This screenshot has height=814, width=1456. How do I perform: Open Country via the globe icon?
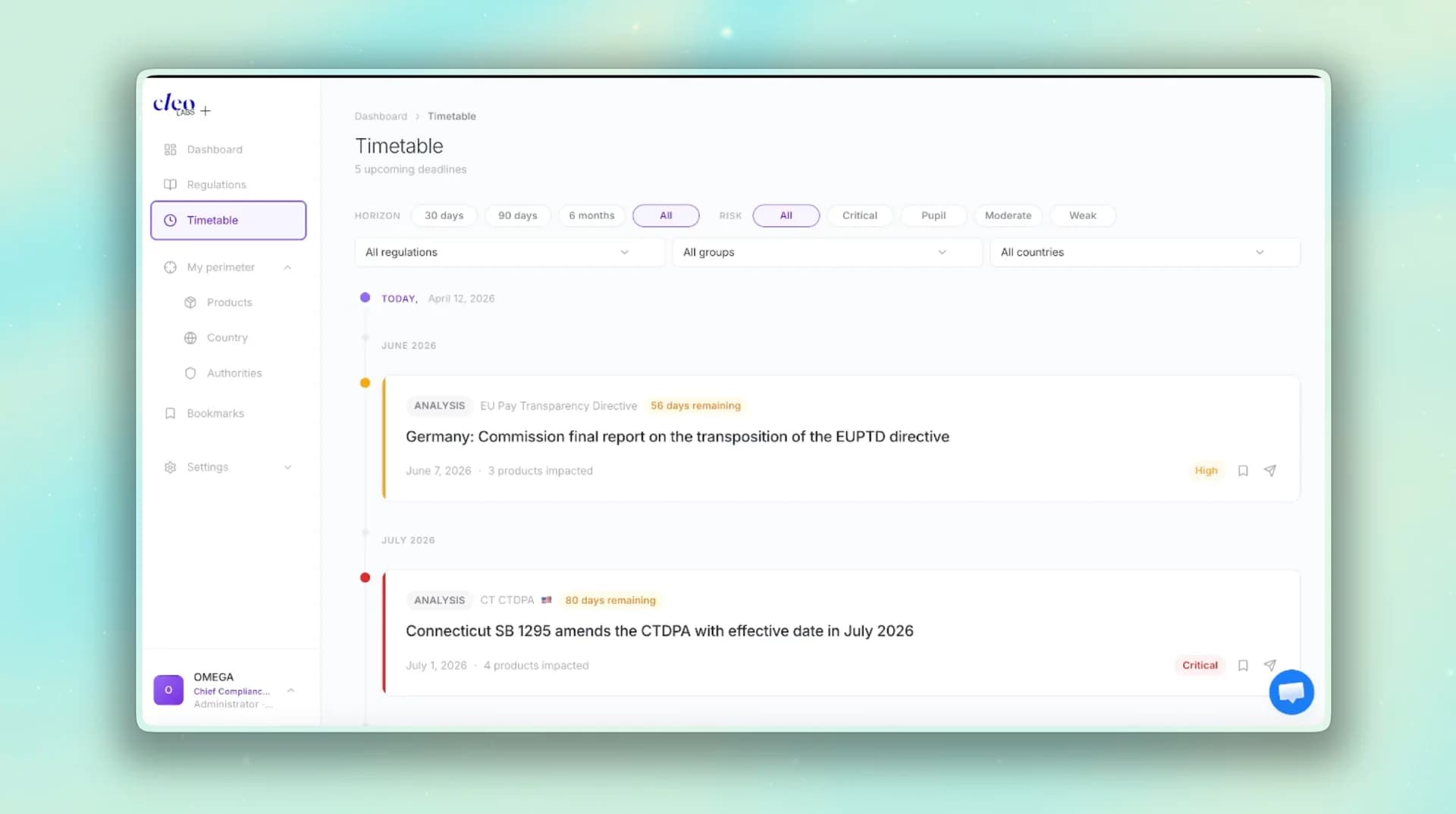tap(190, 338)
